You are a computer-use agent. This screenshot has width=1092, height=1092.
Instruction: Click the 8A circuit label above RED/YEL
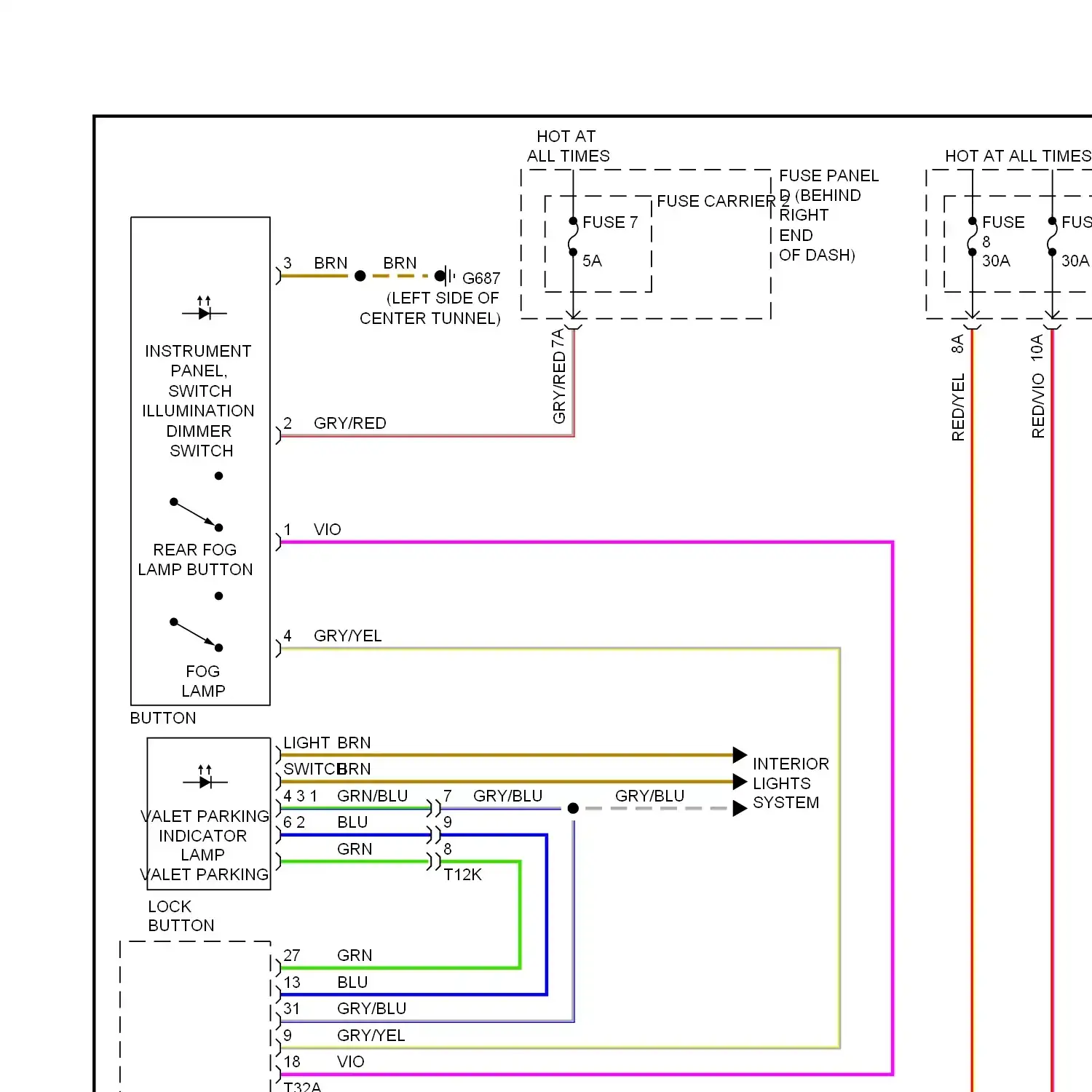click(958, 344)
